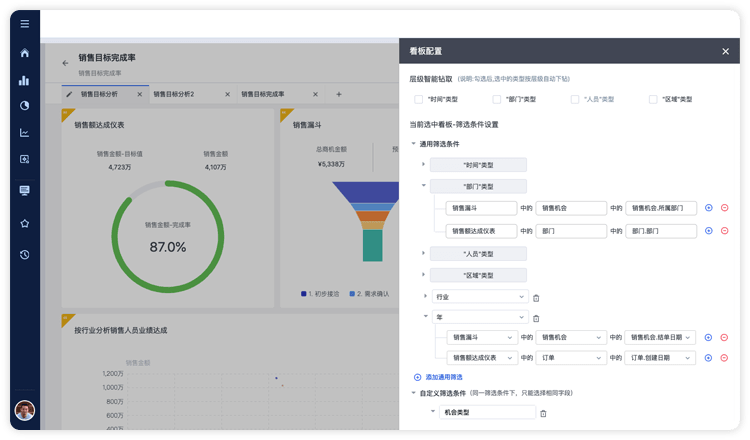Click the 销售漏斗 field in 部门 group

coord(481,208)
